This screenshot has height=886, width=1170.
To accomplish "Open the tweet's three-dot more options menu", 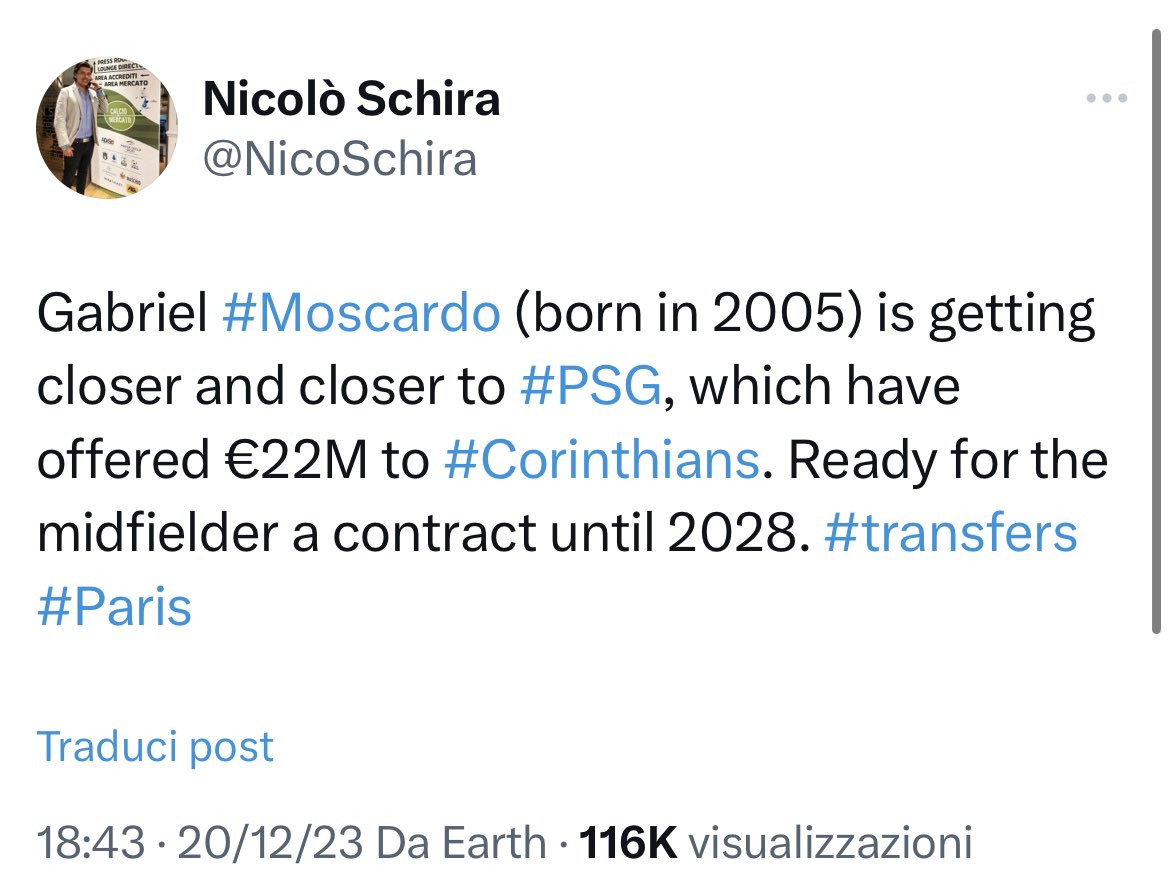I will tap(1107, 98).
